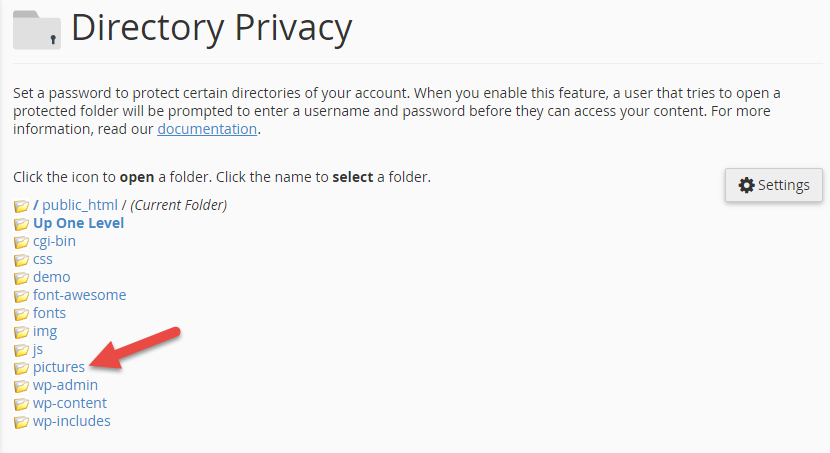Screen dimensions: 830x453
Task: Open the js folder via its icon
Action: [x=21, y=350]
